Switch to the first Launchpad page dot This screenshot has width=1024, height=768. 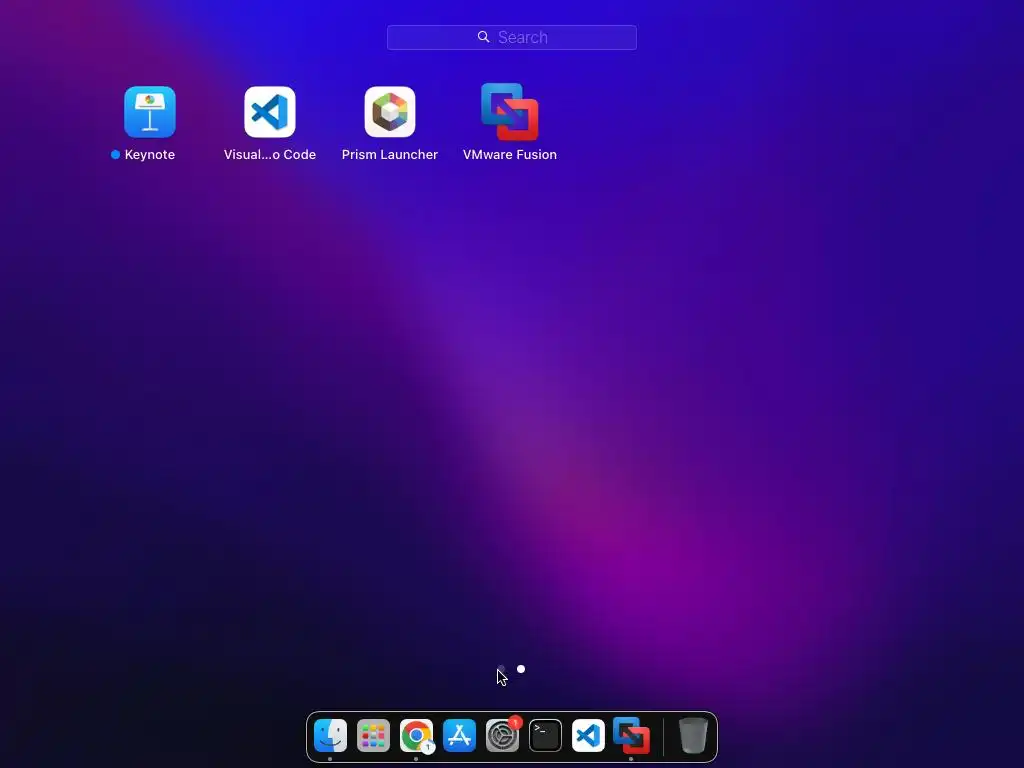[x=501, y=669]
